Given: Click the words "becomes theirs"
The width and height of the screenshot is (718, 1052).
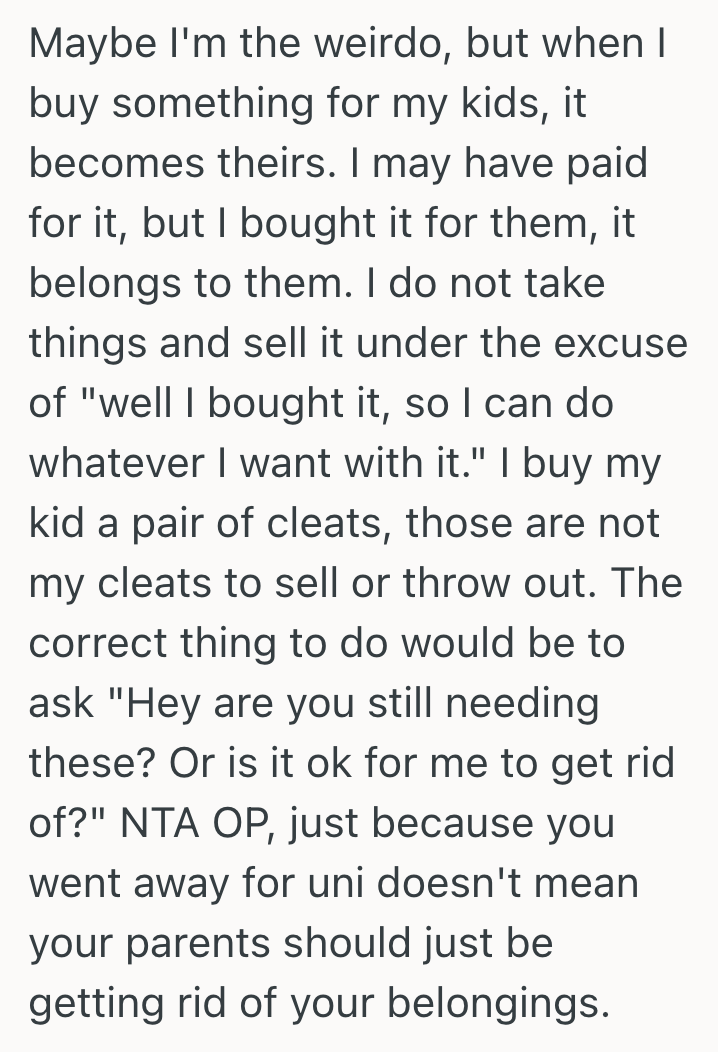Looking at the screenshot, I should [x=200, y=166].
